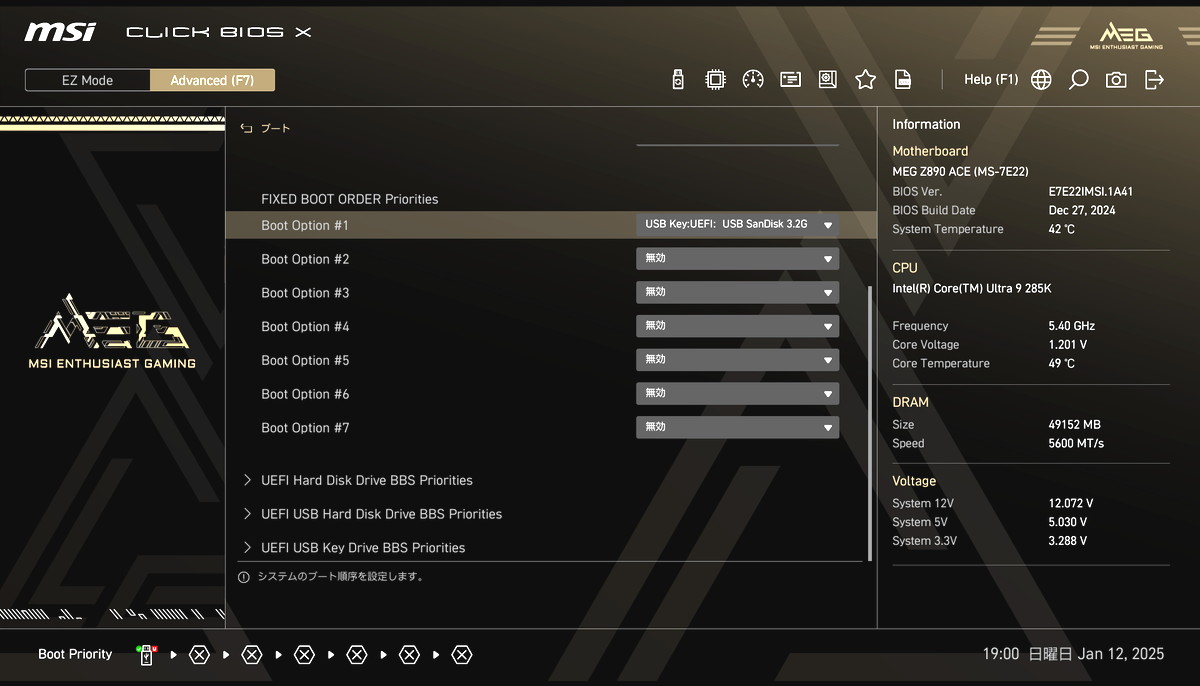Click the ブート breadcrumb label
1200x686 pixels.
coord(275,129)
